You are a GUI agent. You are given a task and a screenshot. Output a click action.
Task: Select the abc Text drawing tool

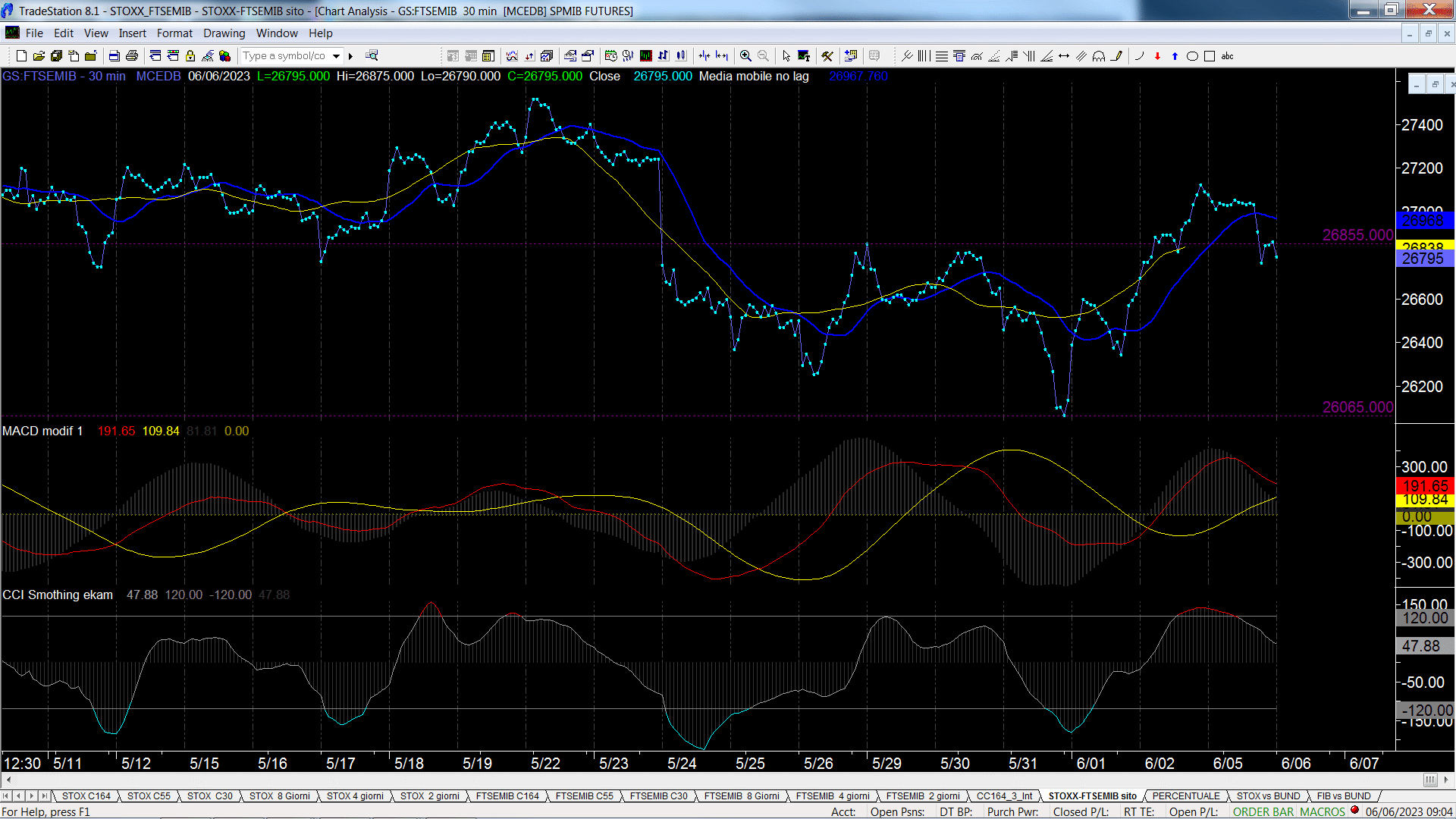click(x=1227, y=55)
